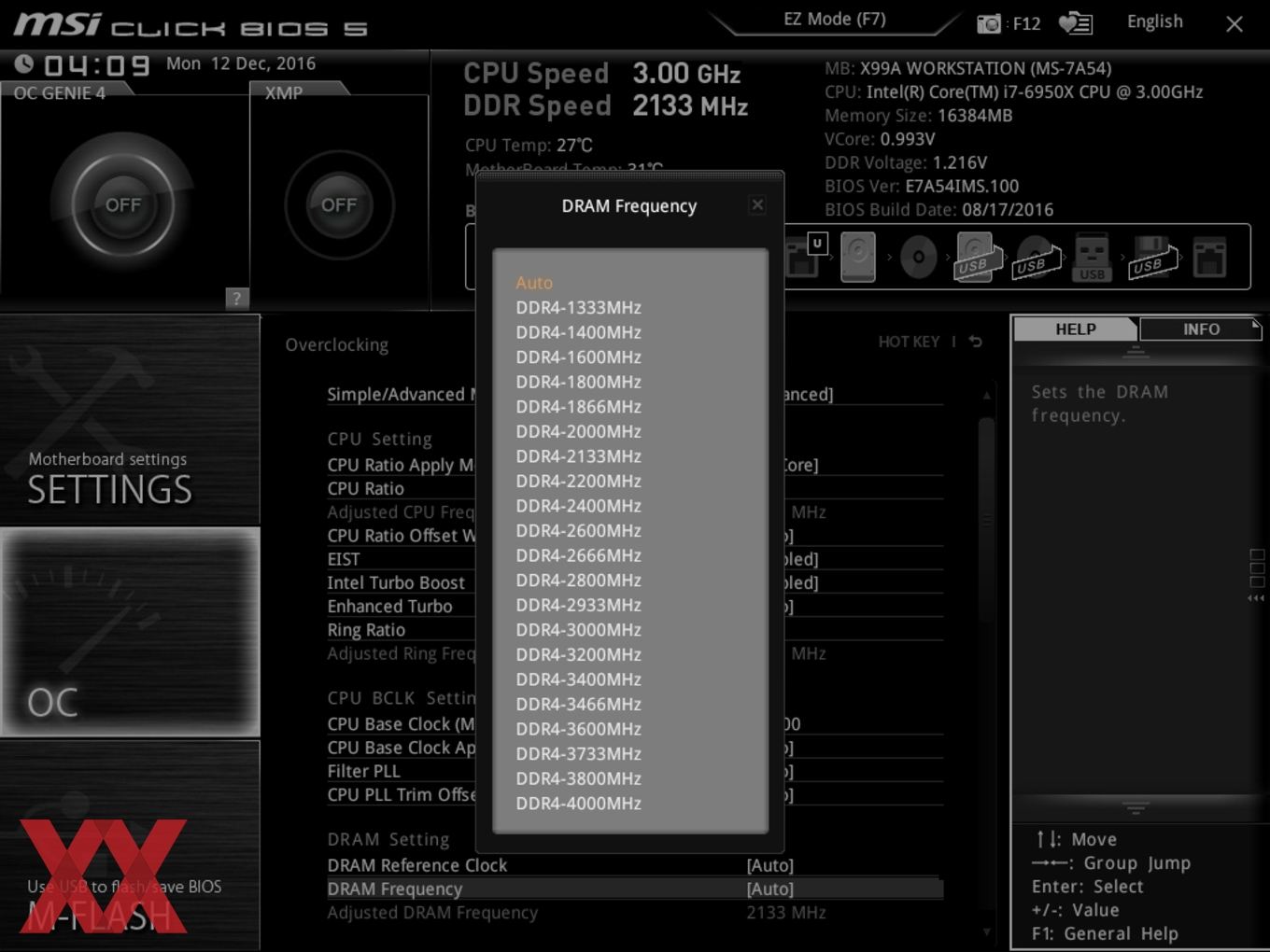1270x952 pixels.
Task: Click the USB floppy boot device icon
Action: tap(1152, 258)
